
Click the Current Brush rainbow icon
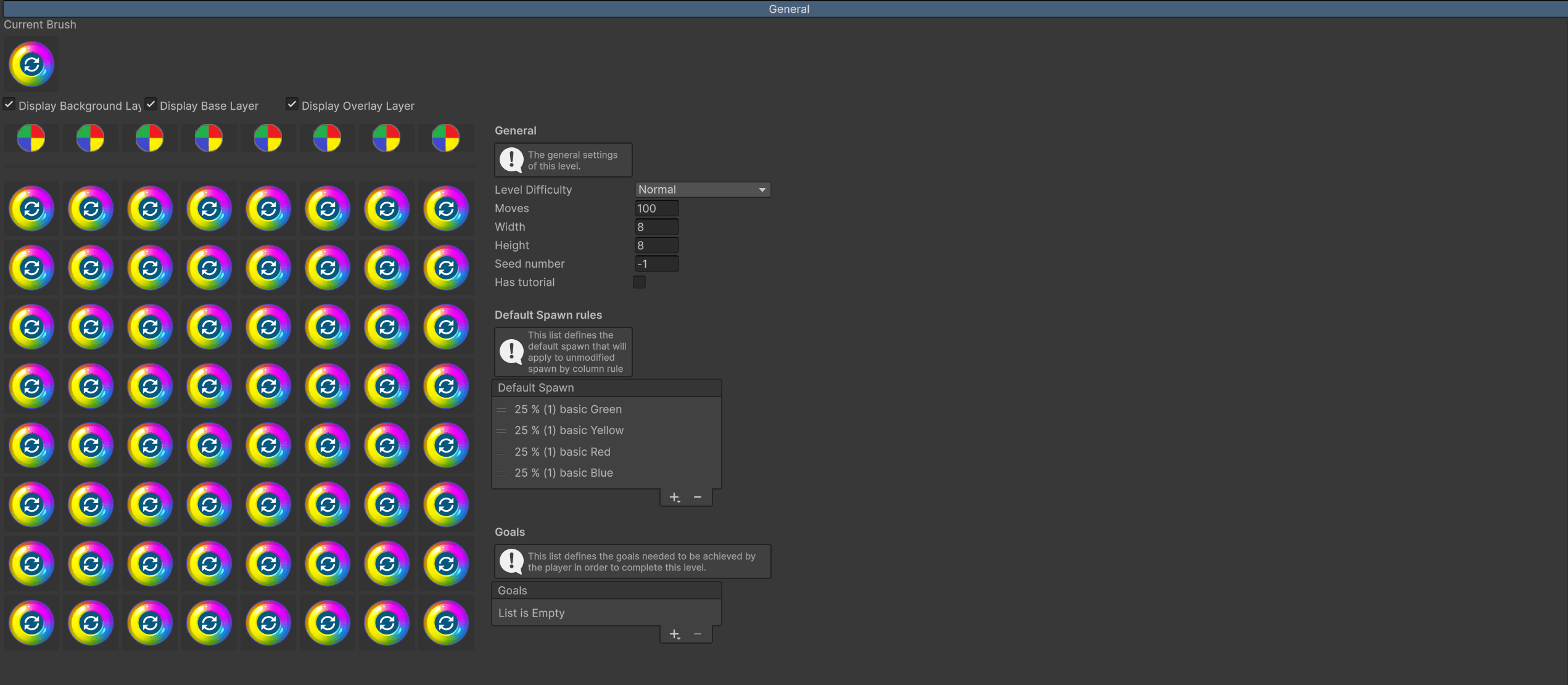31,64
